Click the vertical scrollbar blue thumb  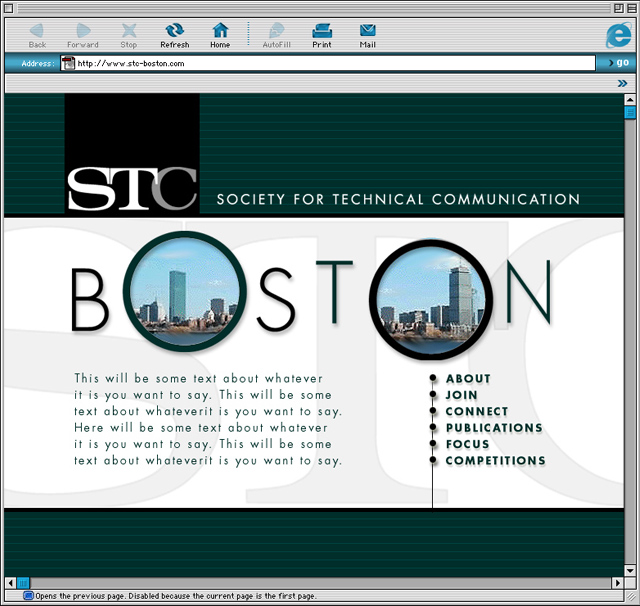[630, 112]
